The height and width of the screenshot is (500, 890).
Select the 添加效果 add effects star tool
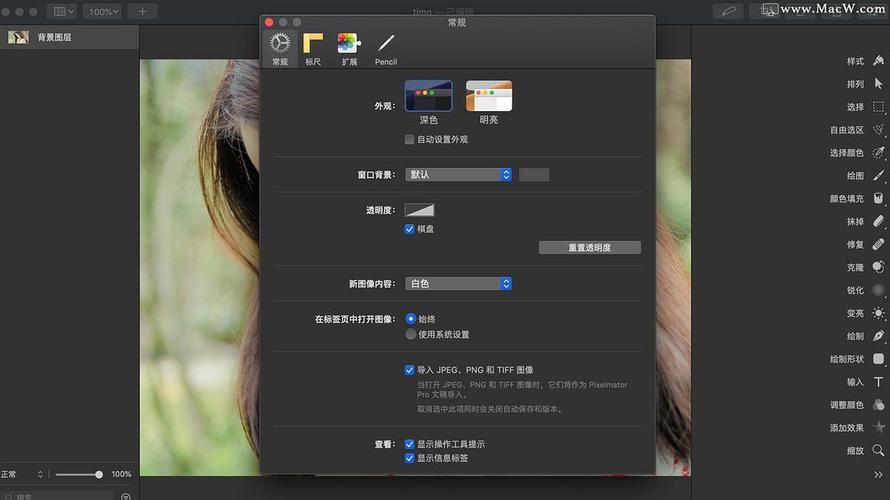pos(878,427)
